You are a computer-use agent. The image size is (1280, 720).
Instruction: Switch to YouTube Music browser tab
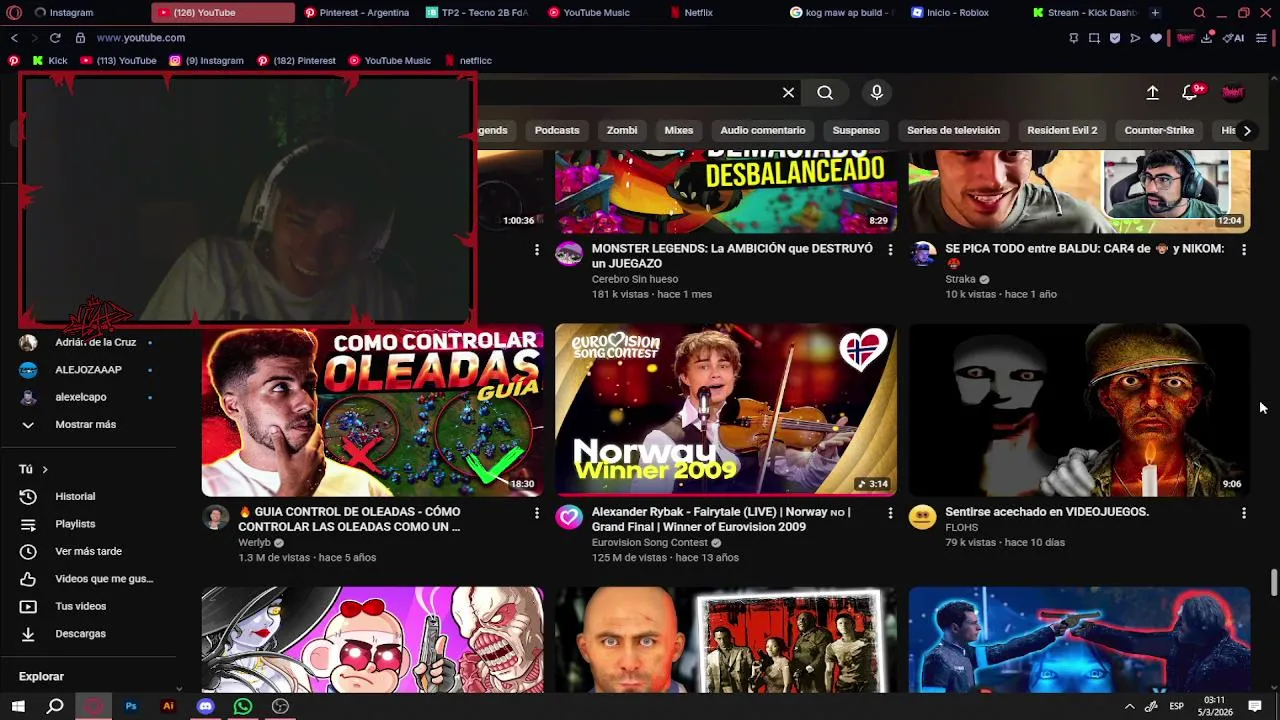pos(596,13)
